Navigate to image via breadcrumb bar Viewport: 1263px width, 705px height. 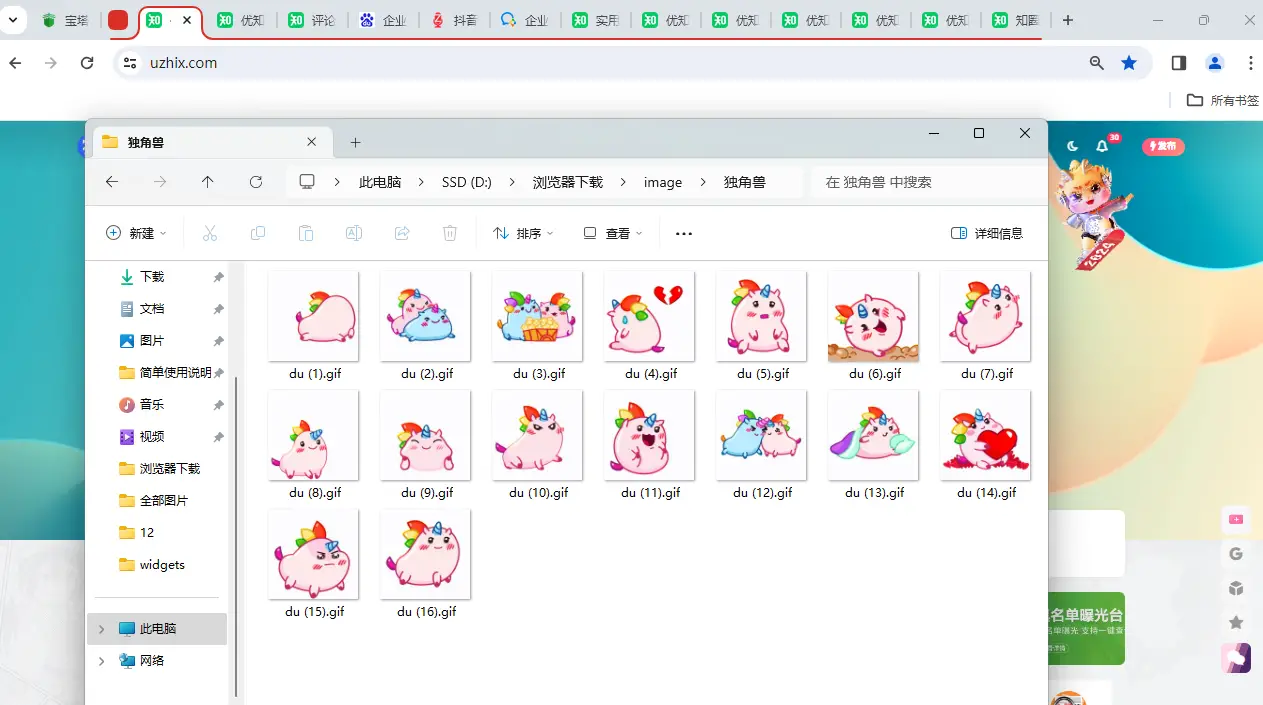662,182
